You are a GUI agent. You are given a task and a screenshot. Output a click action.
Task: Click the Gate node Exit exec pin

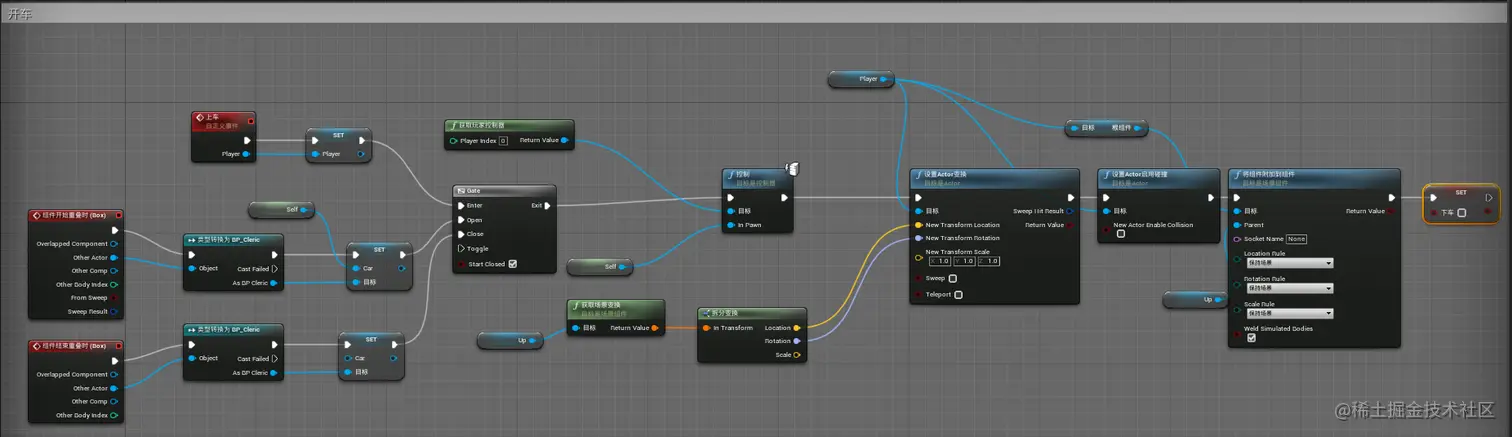[548, 205]
